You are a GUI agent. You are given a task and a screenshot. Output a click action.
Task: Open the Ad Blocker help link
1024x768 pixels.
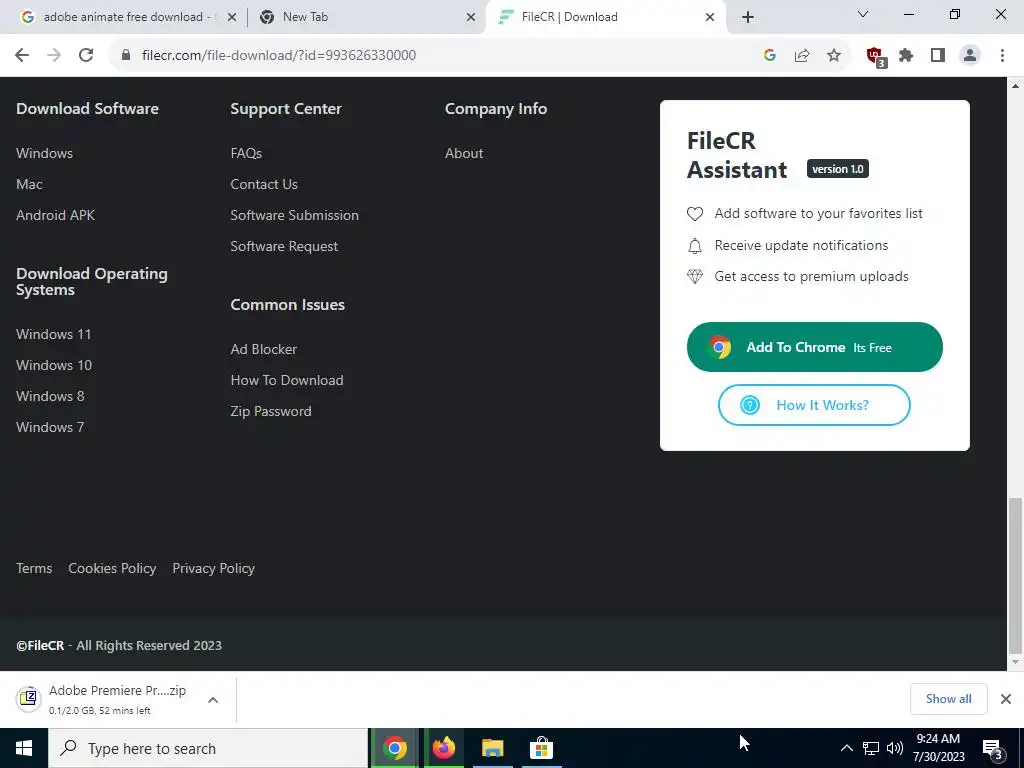[x=264, y=349]
